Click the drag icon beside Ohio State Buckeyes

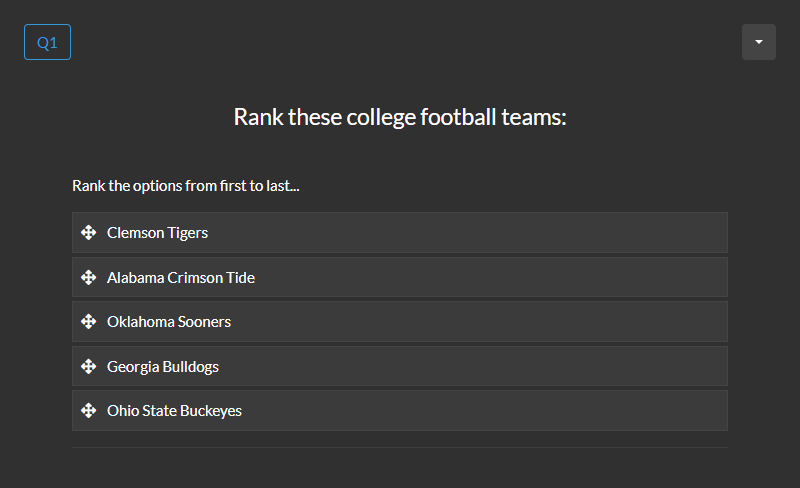coord(88,411)
